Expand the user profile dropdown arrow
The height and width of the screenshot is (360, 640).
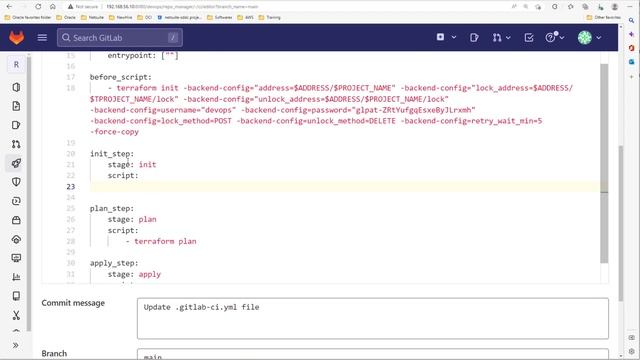[x=599, y=38]
